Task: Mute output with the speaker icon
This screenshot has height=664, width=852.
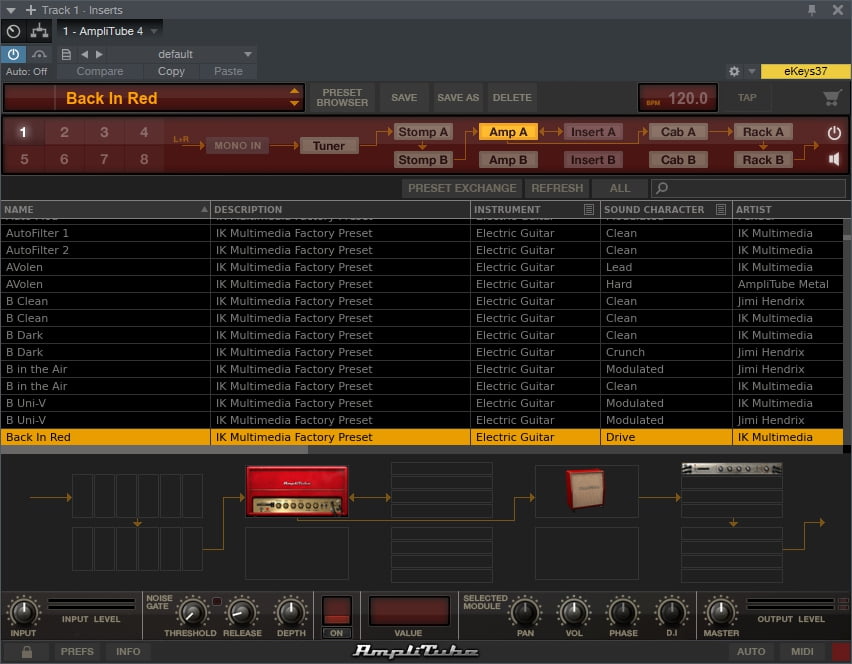Action: [x=834, y=159]
